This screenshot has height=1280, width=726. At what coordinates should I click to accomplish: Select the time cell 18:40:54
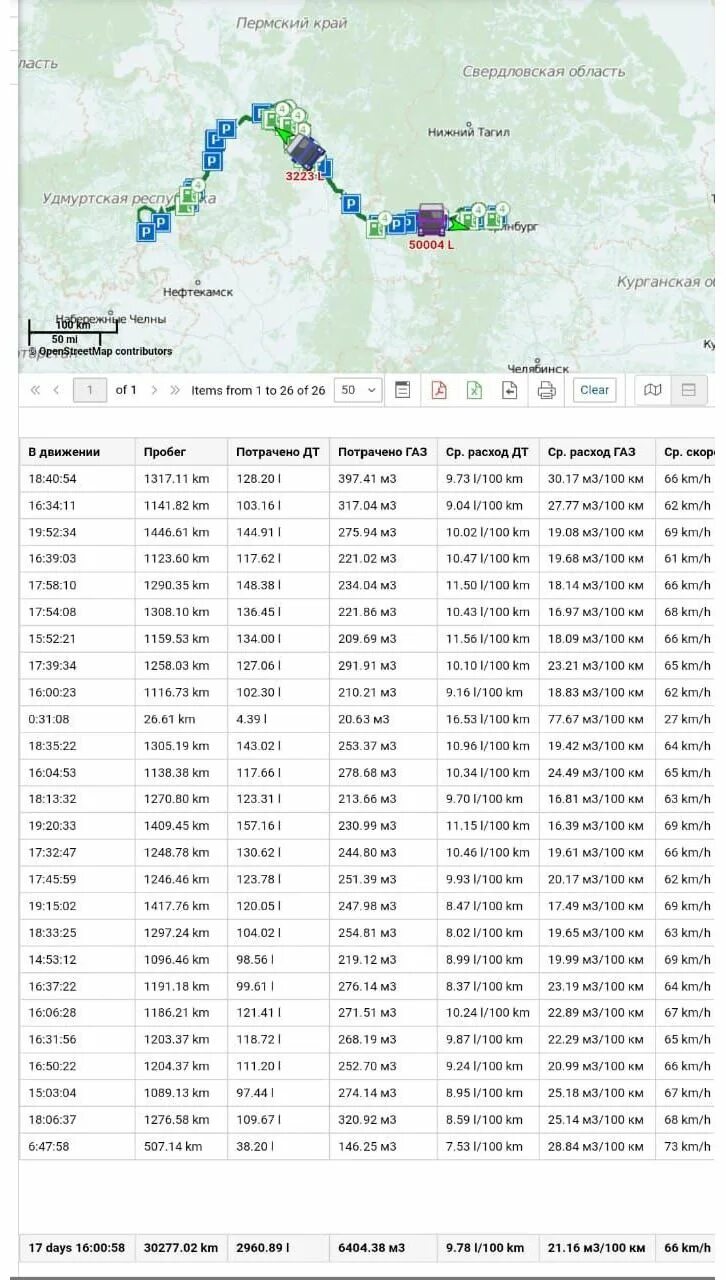click(x=77, y=479)
